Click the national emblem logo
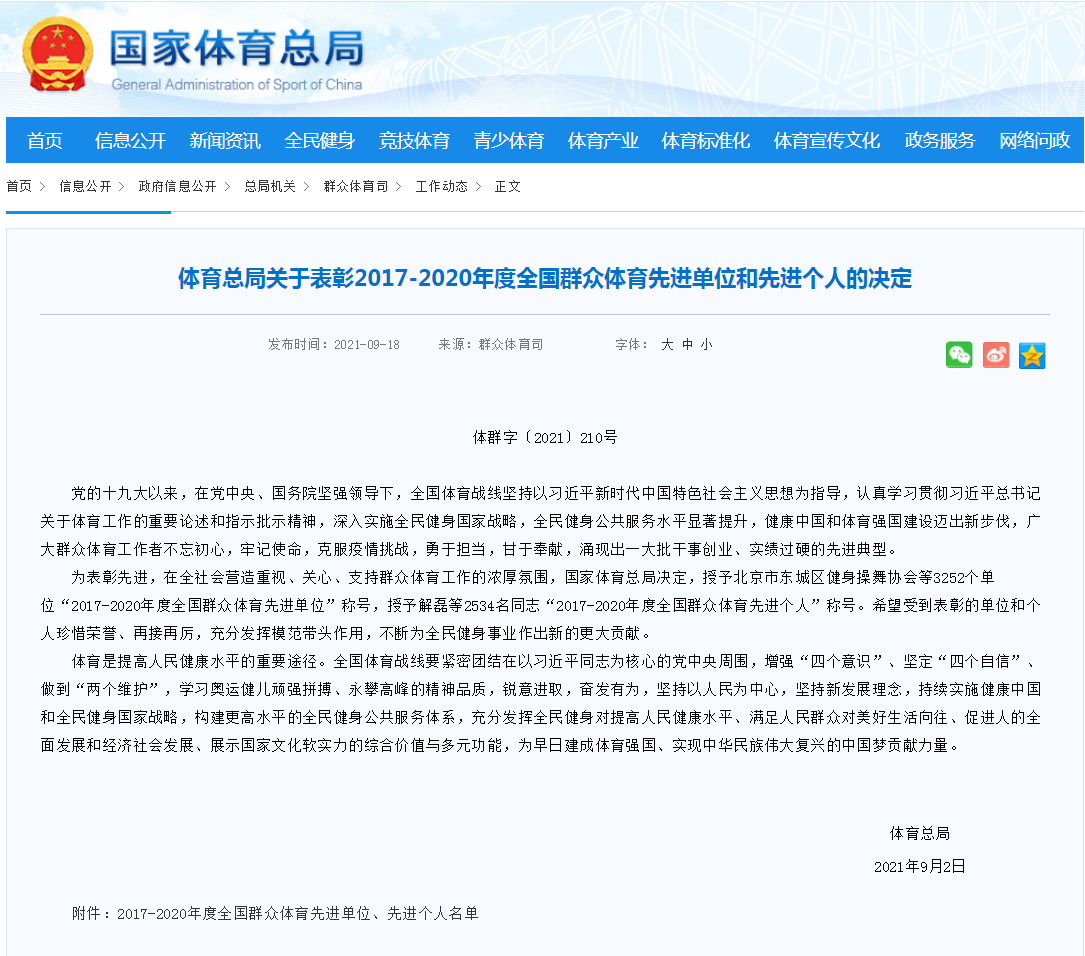This screenshot has width=1085, height=956. coord(58,55)
